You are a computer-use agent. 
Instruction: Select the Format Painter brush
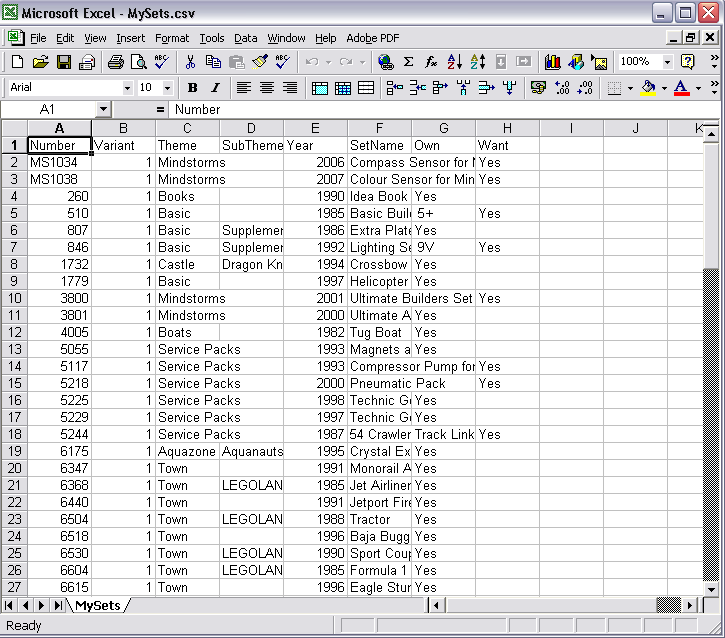(x=260, y=61)
